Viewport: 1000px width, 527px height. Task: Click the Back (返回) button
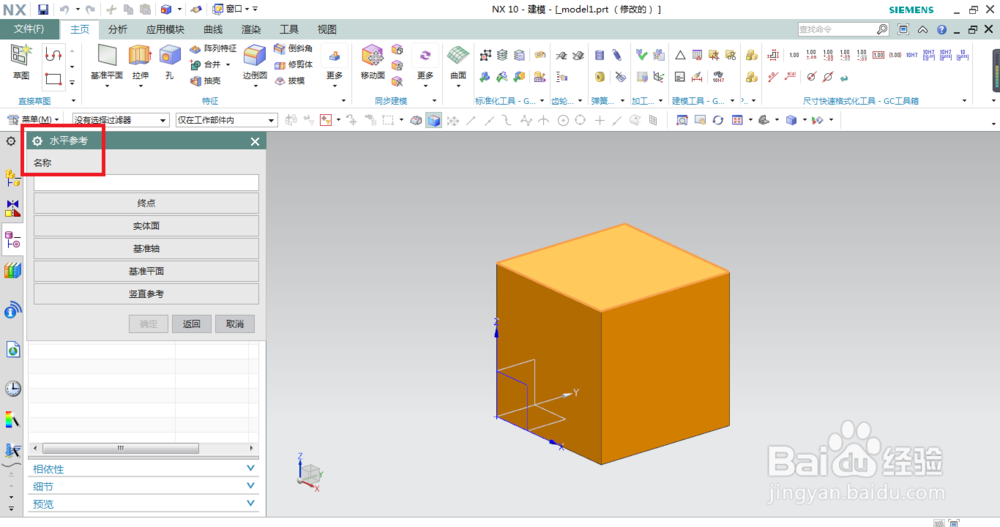(x=191, y=323)
